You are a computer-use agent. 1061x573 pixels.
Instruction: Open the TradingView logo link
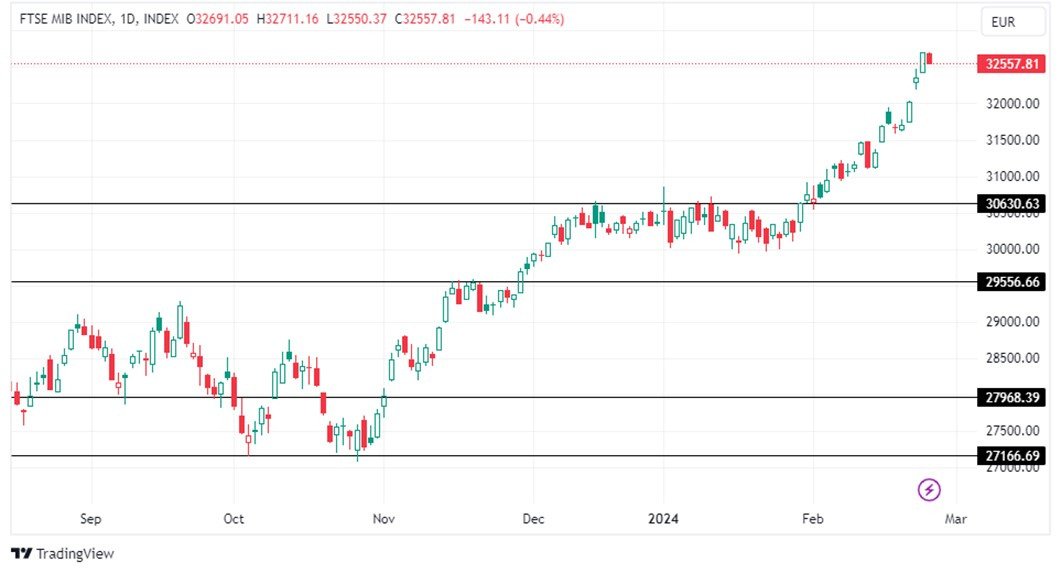(x=63, y=553)
